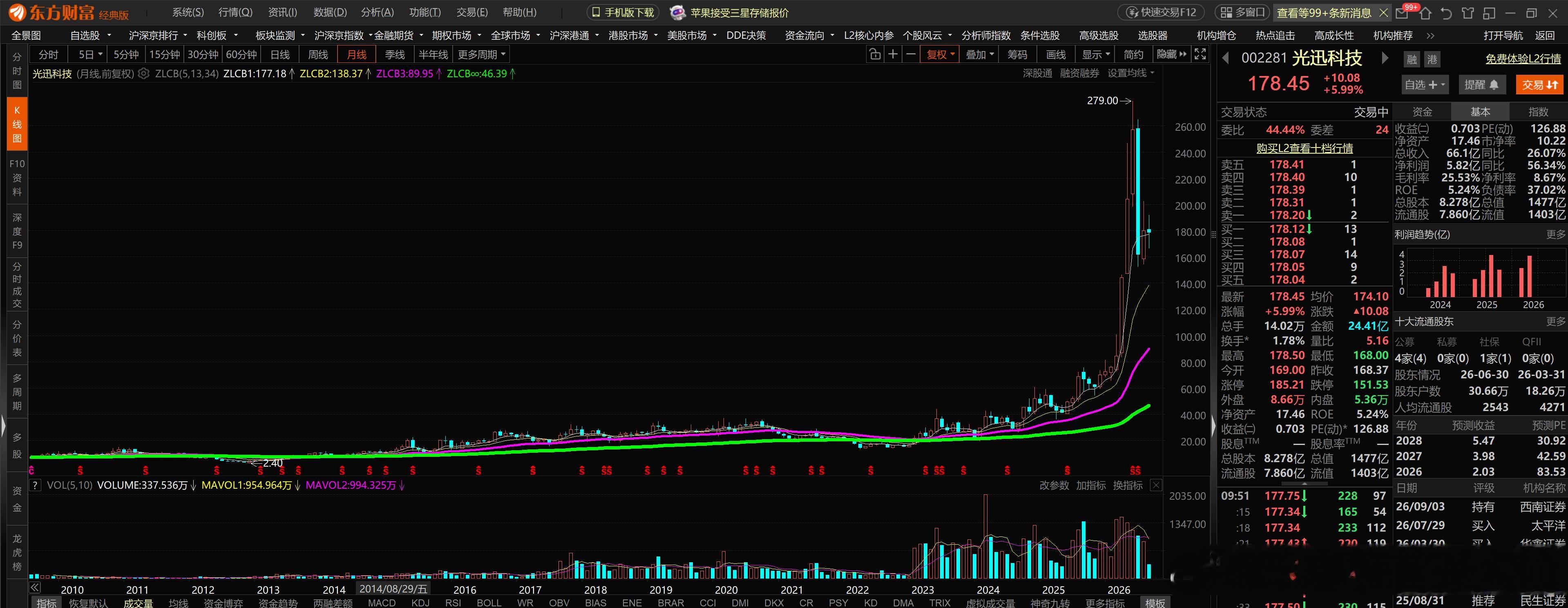Click 免费体验L2行情 link
Image resolution: width=1568 pixels, height=608 pixels.
click(x=1523, y=59)
